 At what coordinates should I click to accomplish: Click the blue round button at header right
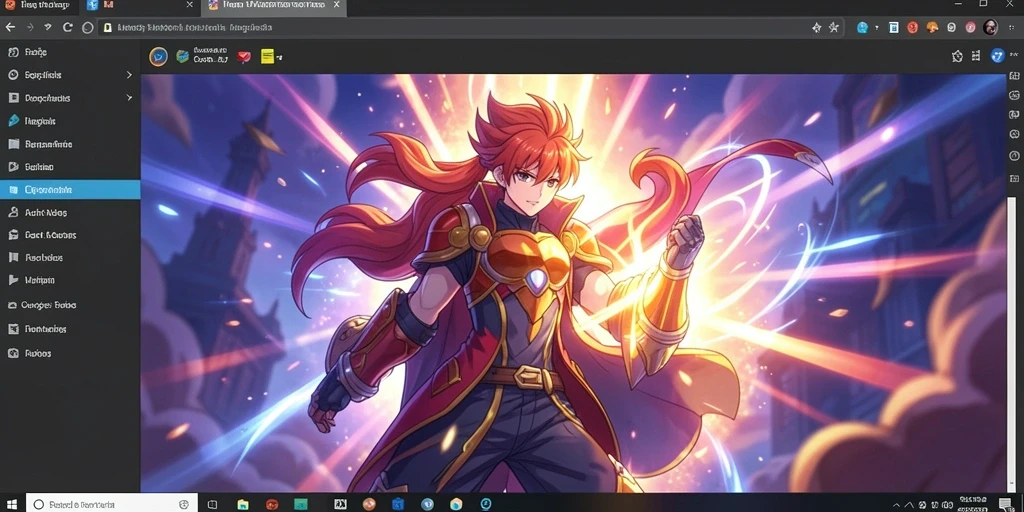pos(997,56)
